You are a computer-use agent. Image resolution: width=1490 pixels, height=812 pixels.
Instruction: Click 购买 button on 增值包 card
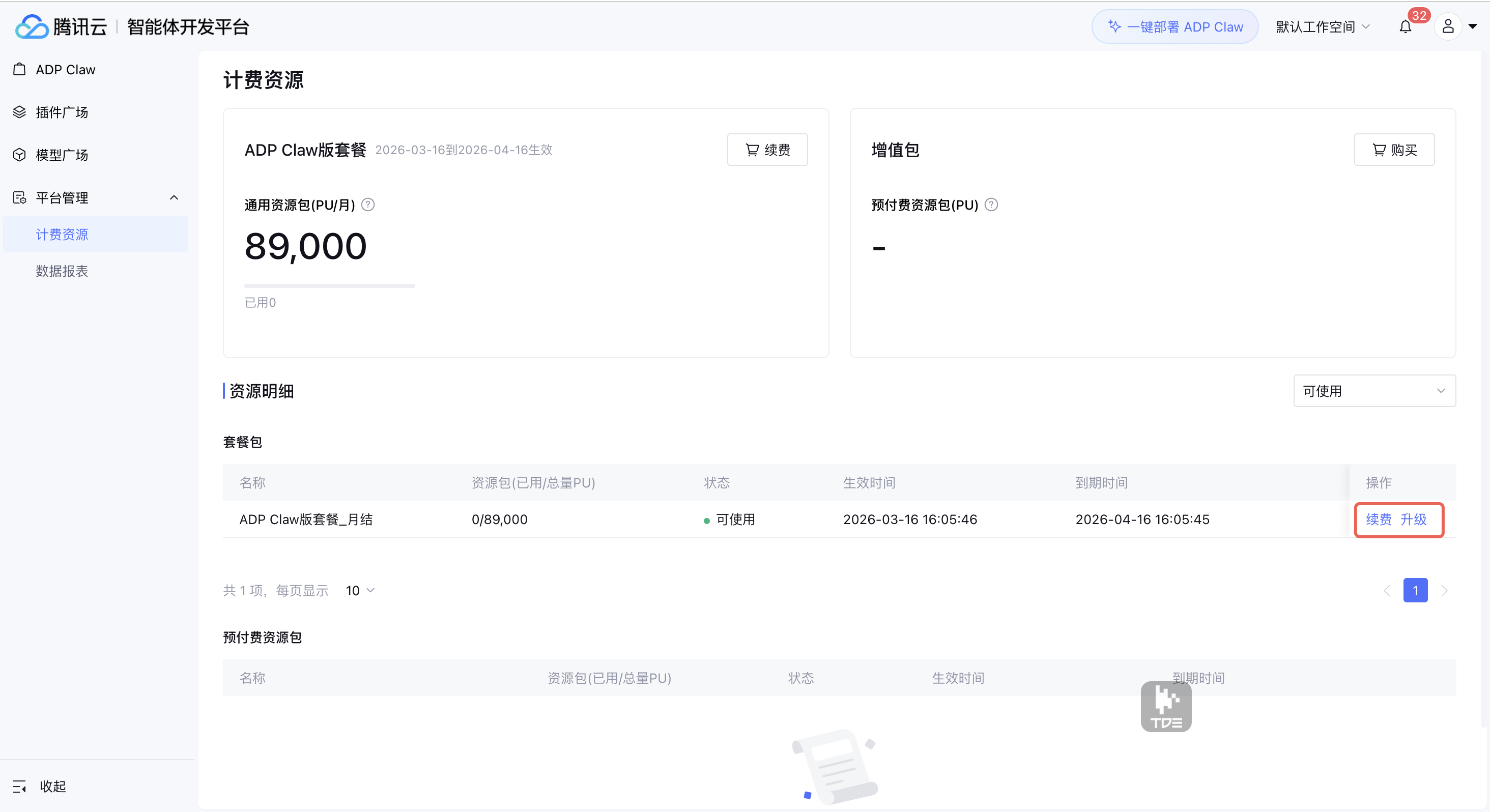pyautogui.click(x=1393, y=150)
